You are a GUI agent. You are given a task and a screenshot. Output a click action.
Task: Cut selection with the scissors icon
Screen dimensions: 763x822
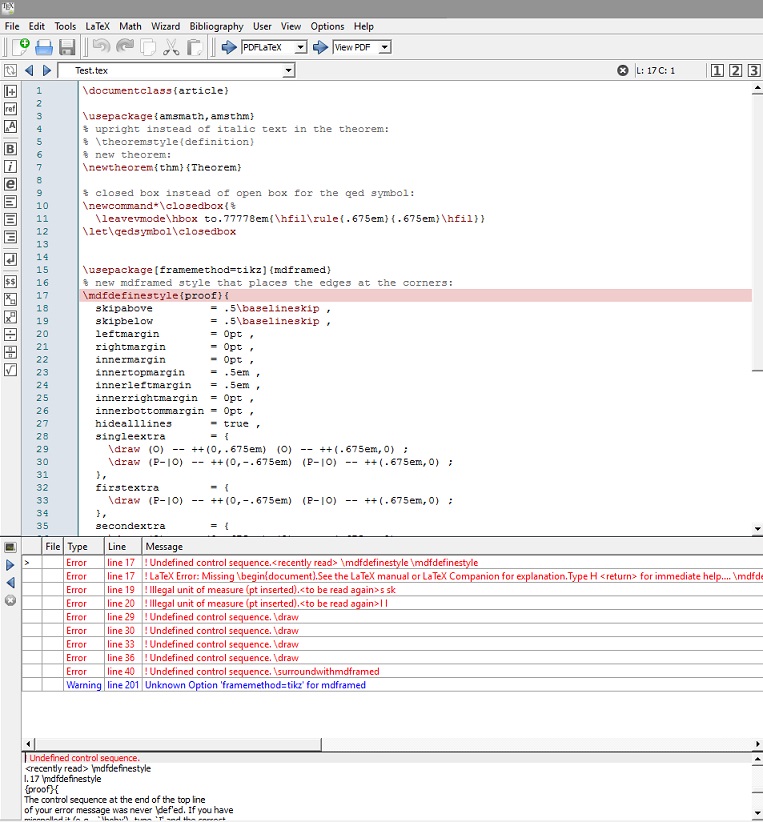(171, 47)
